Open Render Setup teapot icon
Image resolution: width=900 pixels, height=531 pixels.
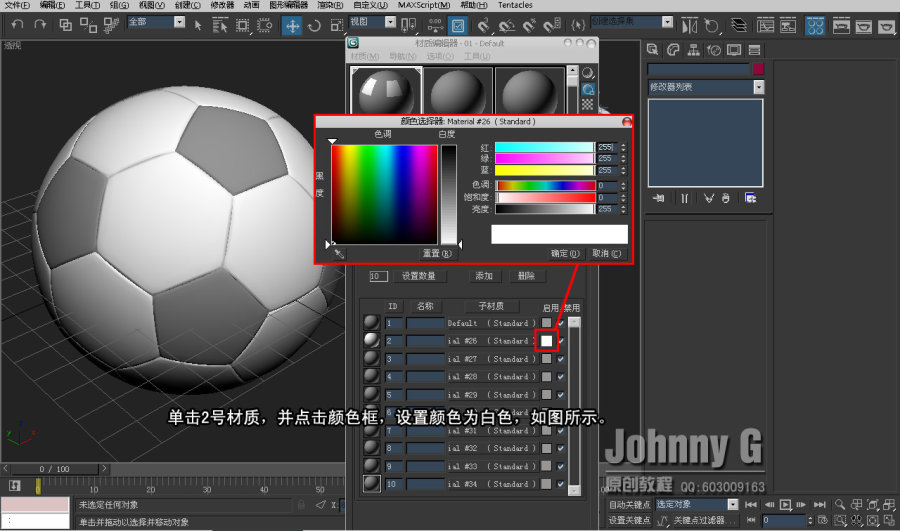(x=841, y=26)
